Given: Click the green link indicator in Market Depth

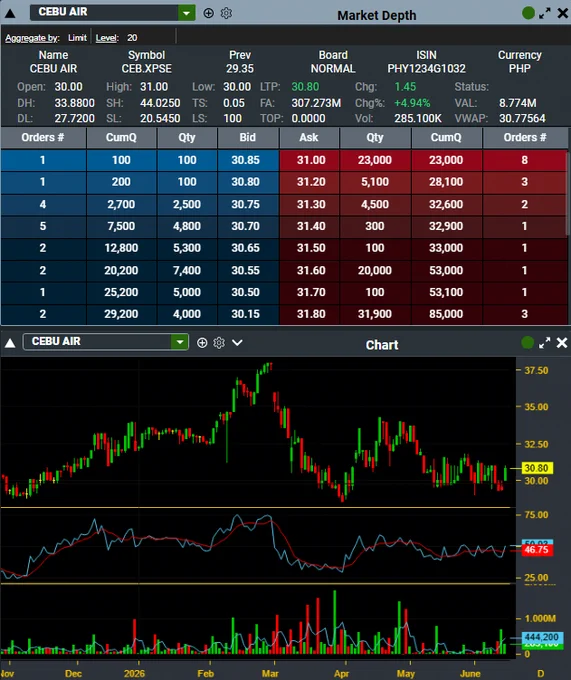Looking at the screenshot, I should pyautogui.click(x=528, y=13).
